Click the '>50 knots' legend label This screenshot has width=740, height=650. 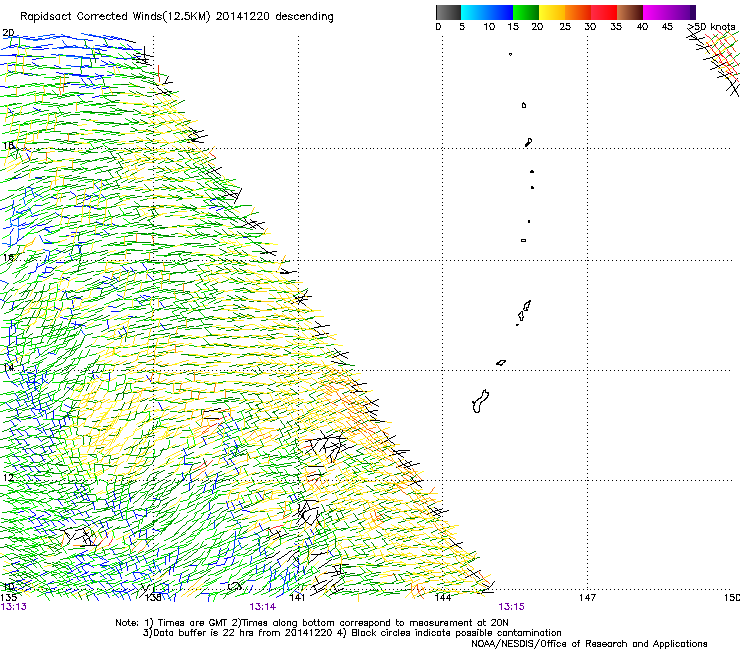click(x=711, y=27)
